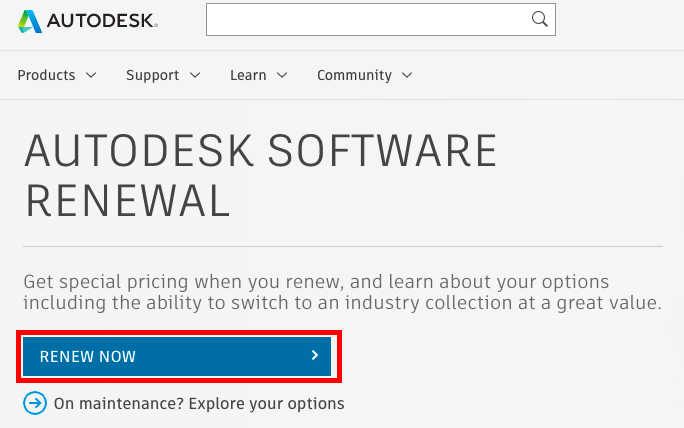Click the word RENEWAL in the heading

point(127,200)
